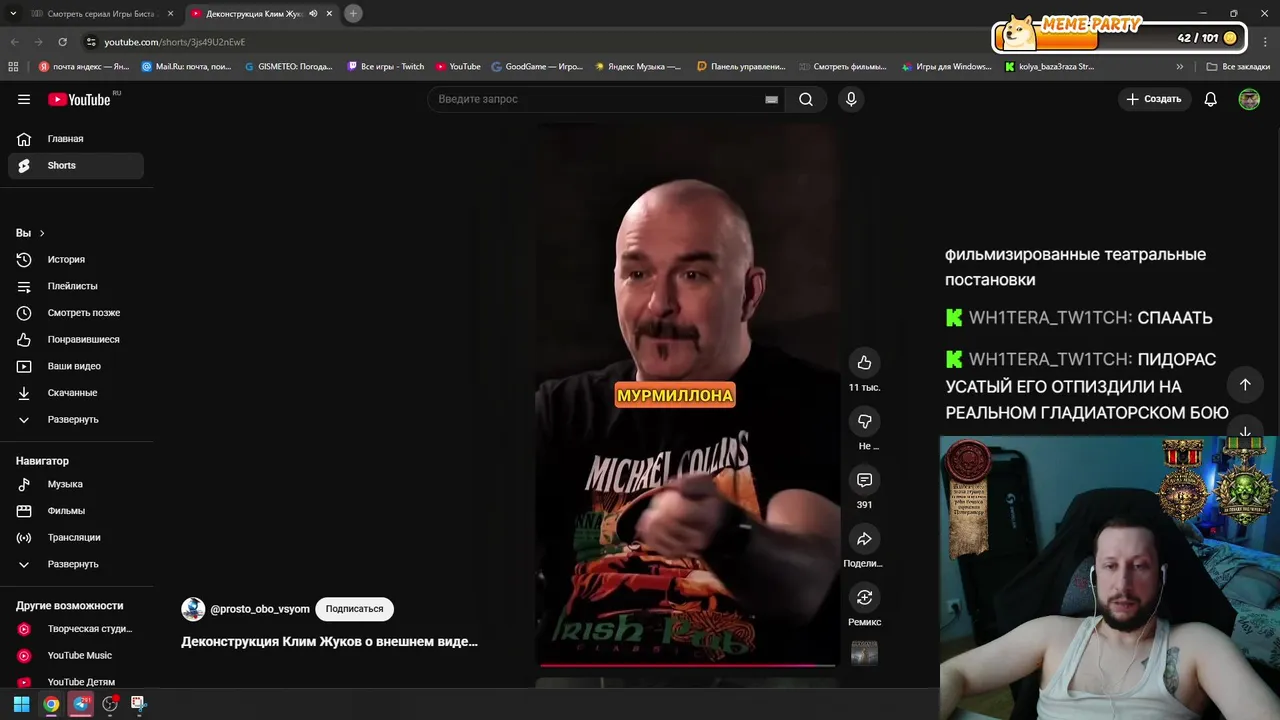Open the Windows Start menu
Image resolution: width=1280 pixels, height=720 pixels.
[21, 704]
